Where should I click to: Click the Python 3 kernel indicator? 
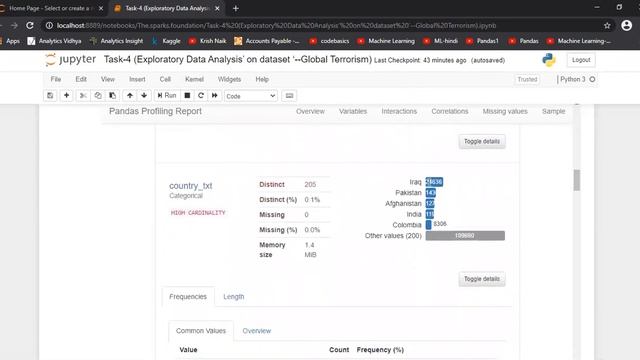coord(576,79)
